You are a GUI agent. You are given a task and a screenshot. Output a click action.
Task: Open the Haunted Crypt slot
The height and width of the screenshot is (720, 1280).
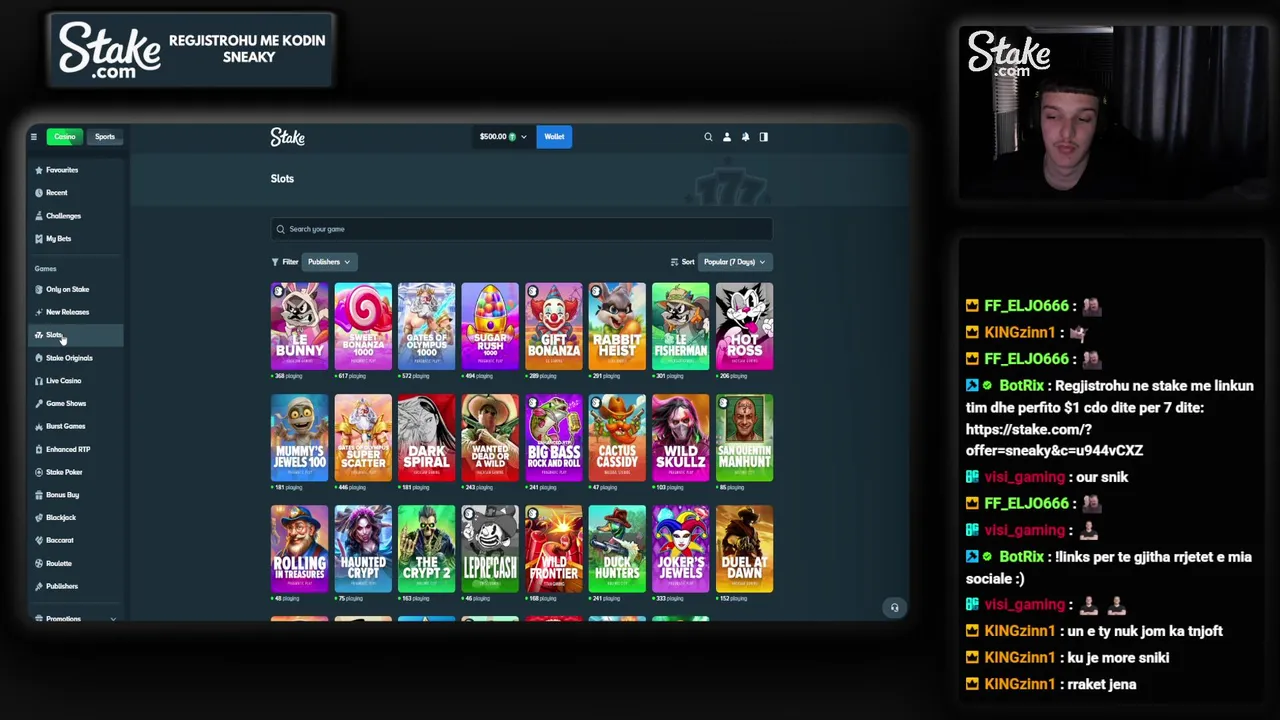(x=363, y=549)
